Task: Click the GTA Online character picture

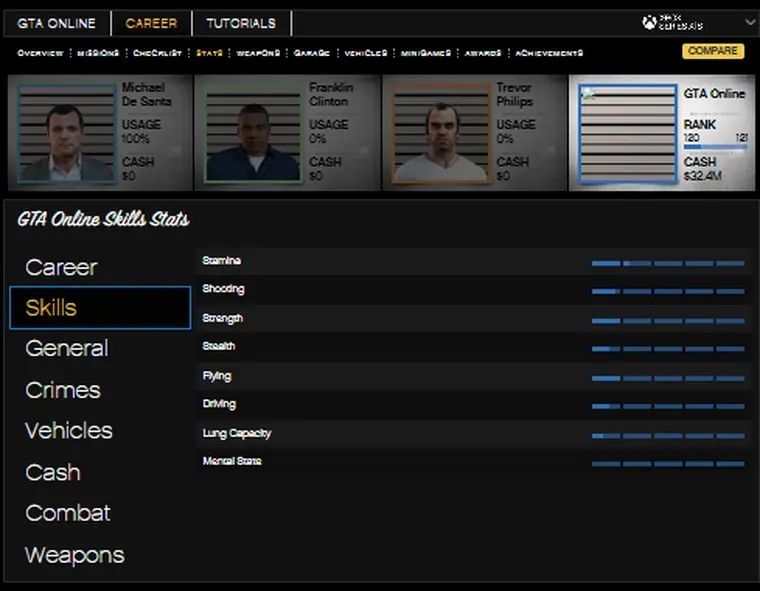Action: coord(627,133)
